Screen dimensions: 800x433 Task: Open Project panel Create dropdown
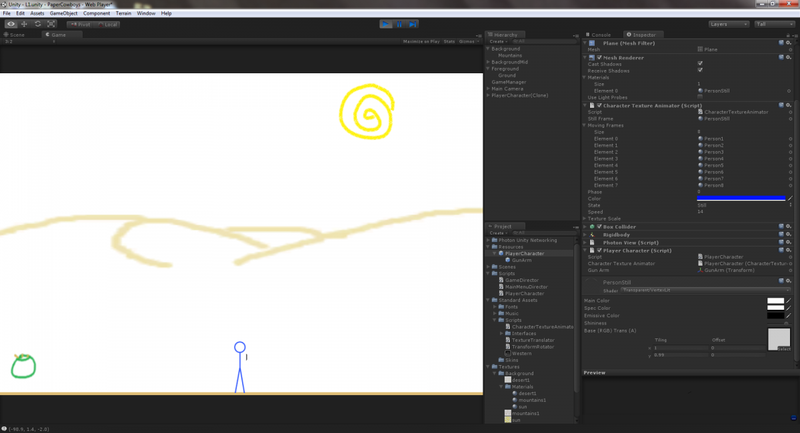click(x=497, y=233)
